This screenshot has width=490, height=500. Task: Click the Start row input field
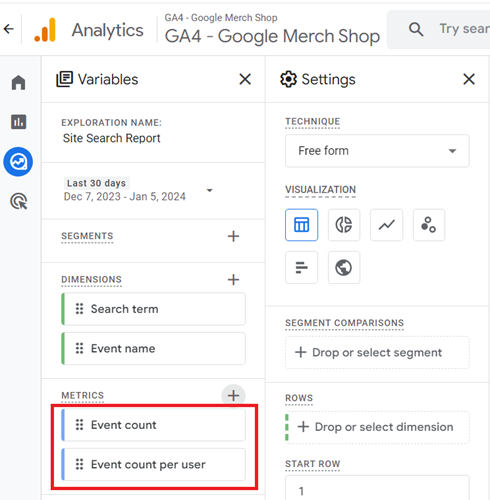(377, 488)
